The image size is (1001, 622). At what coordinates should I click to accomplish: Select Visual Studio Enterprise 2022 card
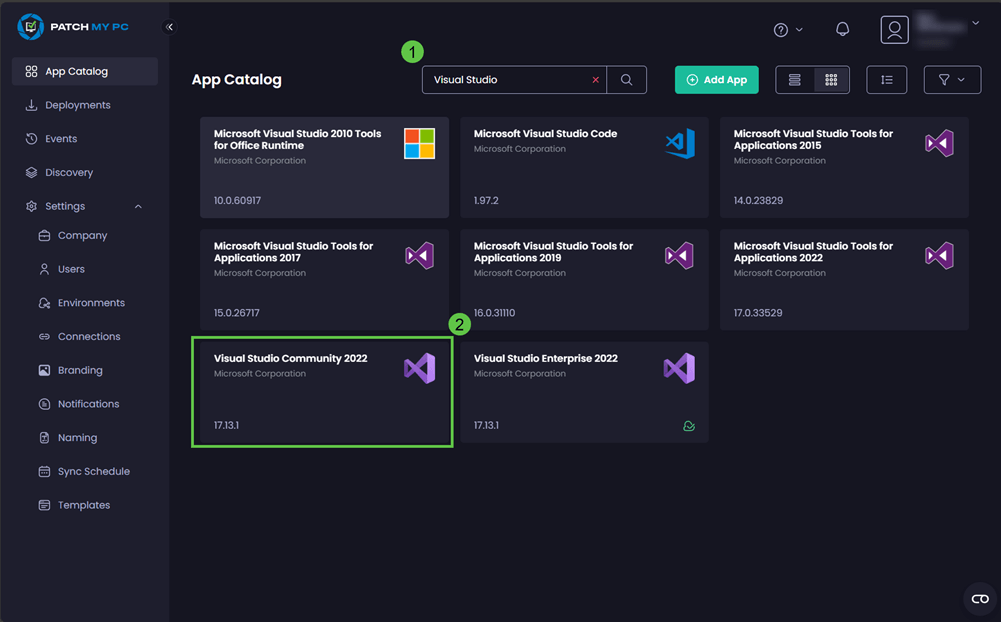click(584, 392)
